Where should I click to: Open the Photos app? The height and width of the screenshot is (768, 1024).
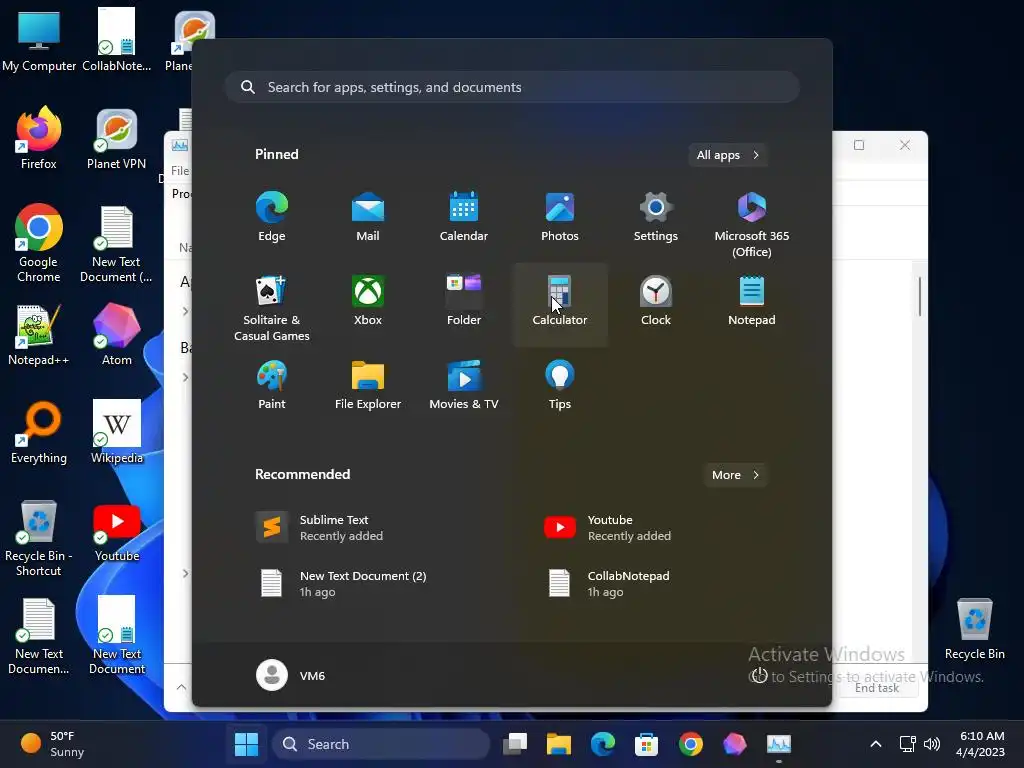[x=560, y=217]
